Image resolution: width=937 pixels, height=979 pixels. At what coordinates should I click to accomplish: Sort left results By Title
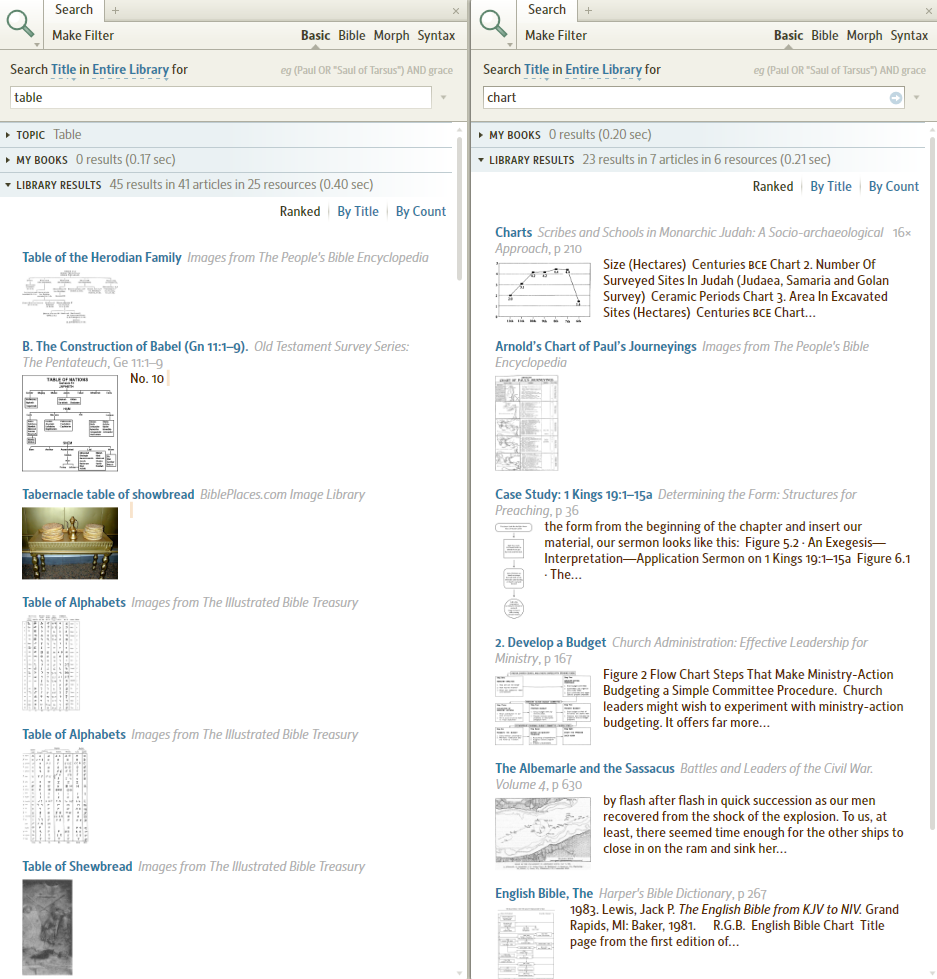tap(358, 212)
